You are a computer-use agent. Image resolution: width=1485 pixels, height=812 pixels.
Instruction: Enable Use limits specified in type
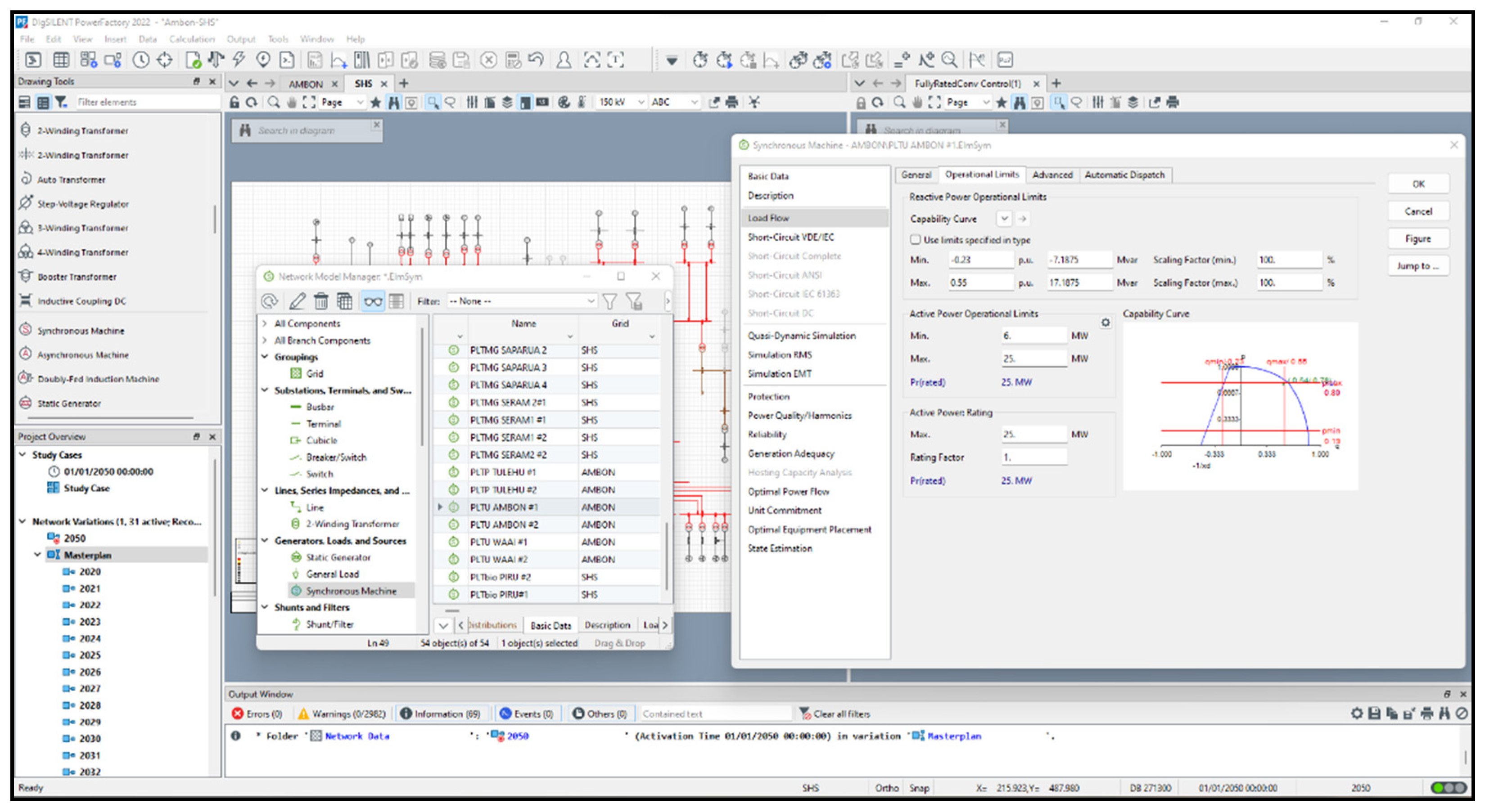coord(916,240)
